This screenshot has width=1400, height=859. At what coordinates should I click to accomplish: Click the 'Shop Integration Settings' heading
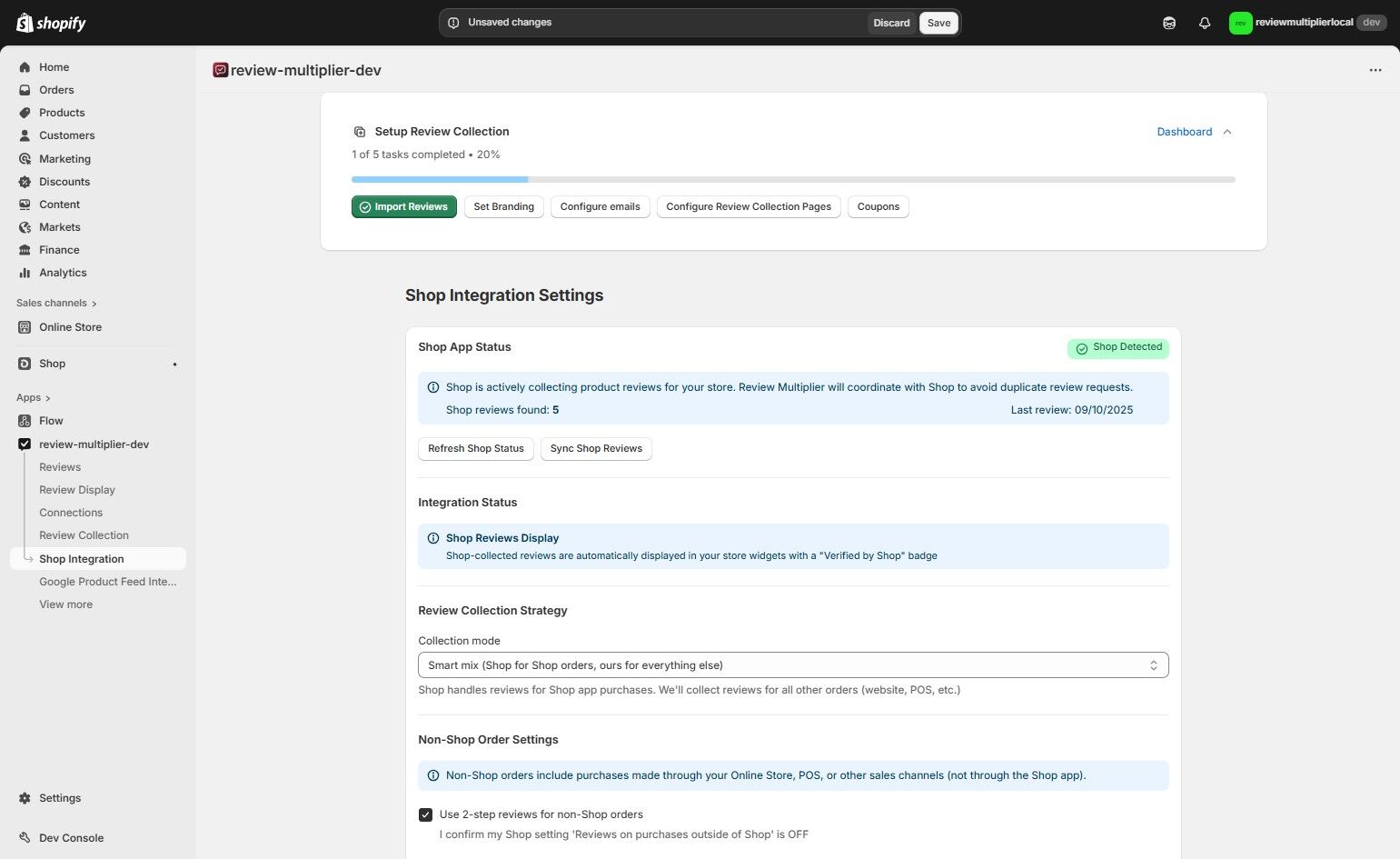[x=504, y=295]
